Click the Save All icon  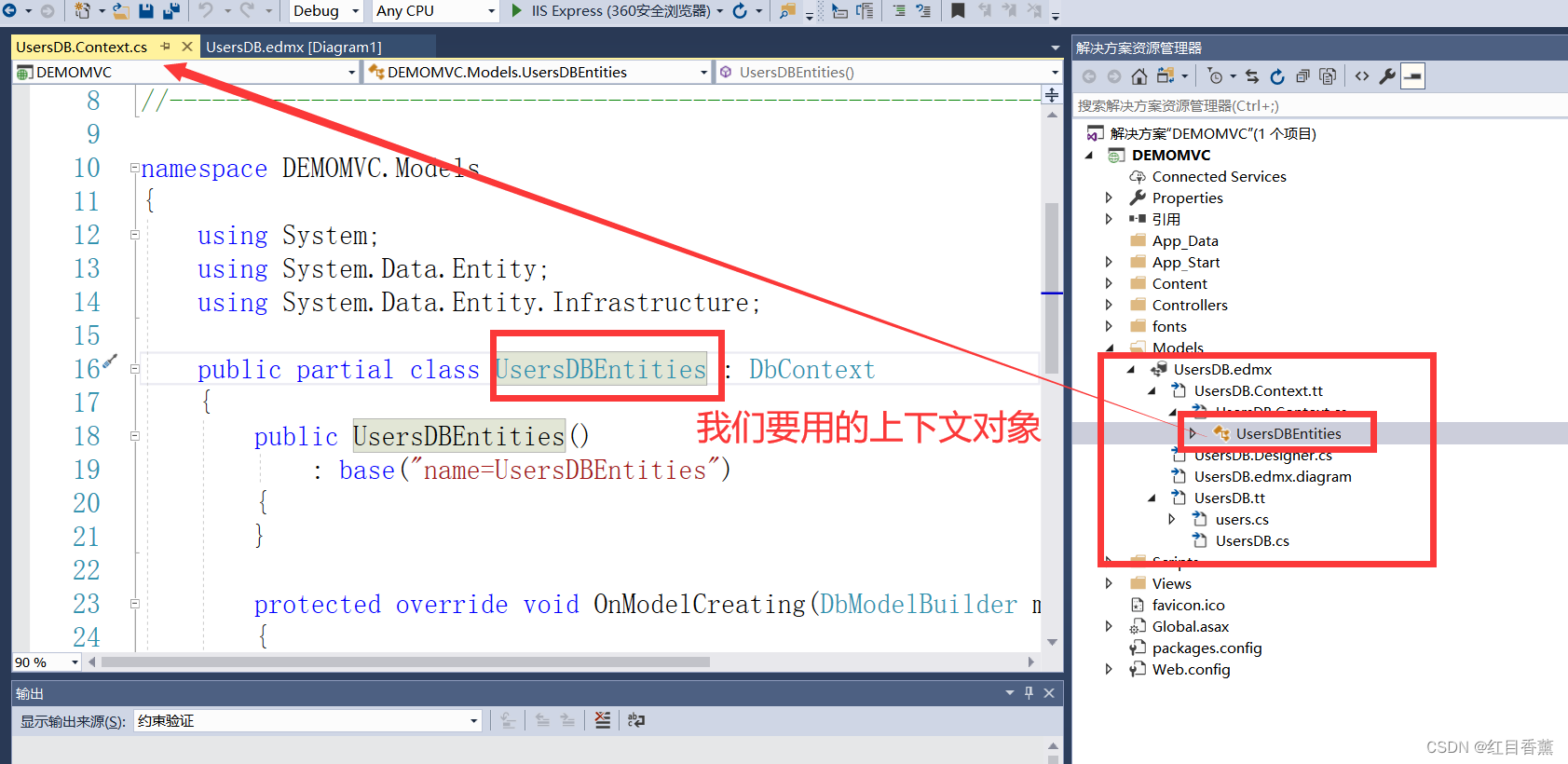point(171,11)
